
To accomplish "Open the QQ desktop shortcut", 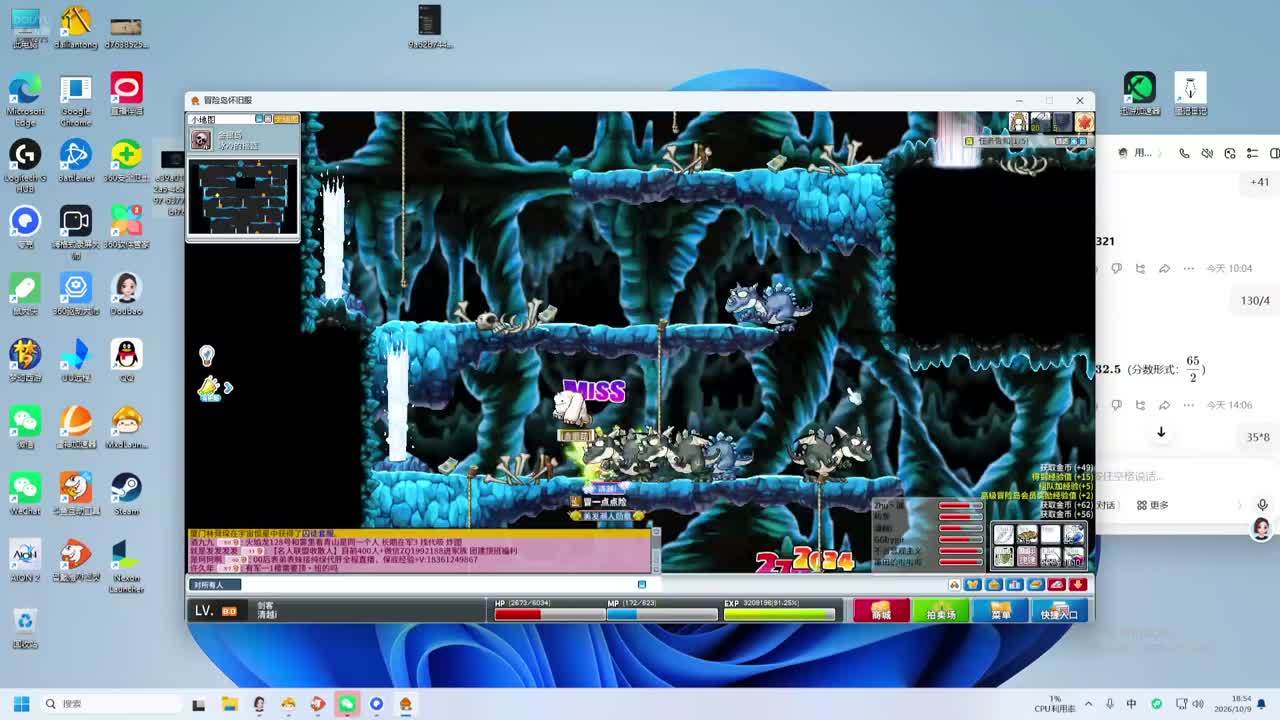I will [126, 360].
